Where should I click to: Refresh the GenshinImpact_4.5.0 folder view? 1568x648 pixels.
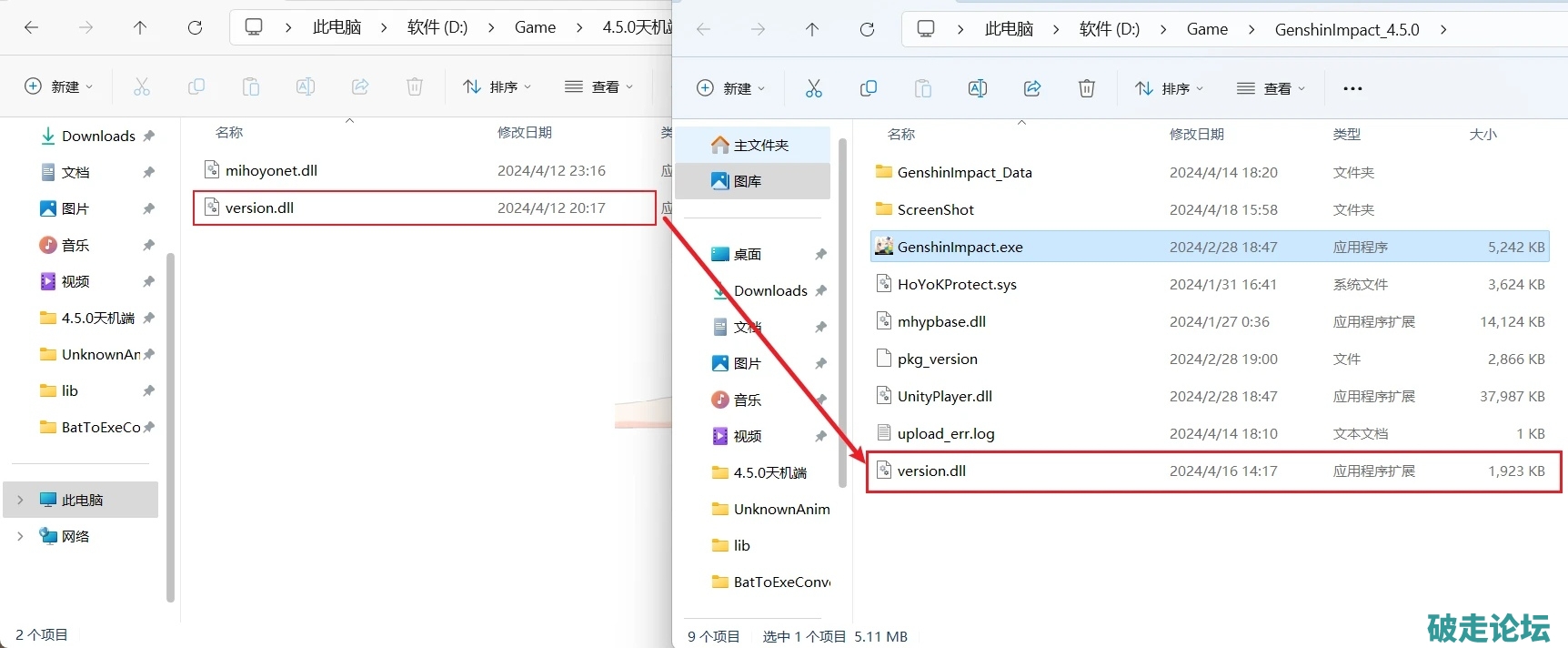[867, 29]
